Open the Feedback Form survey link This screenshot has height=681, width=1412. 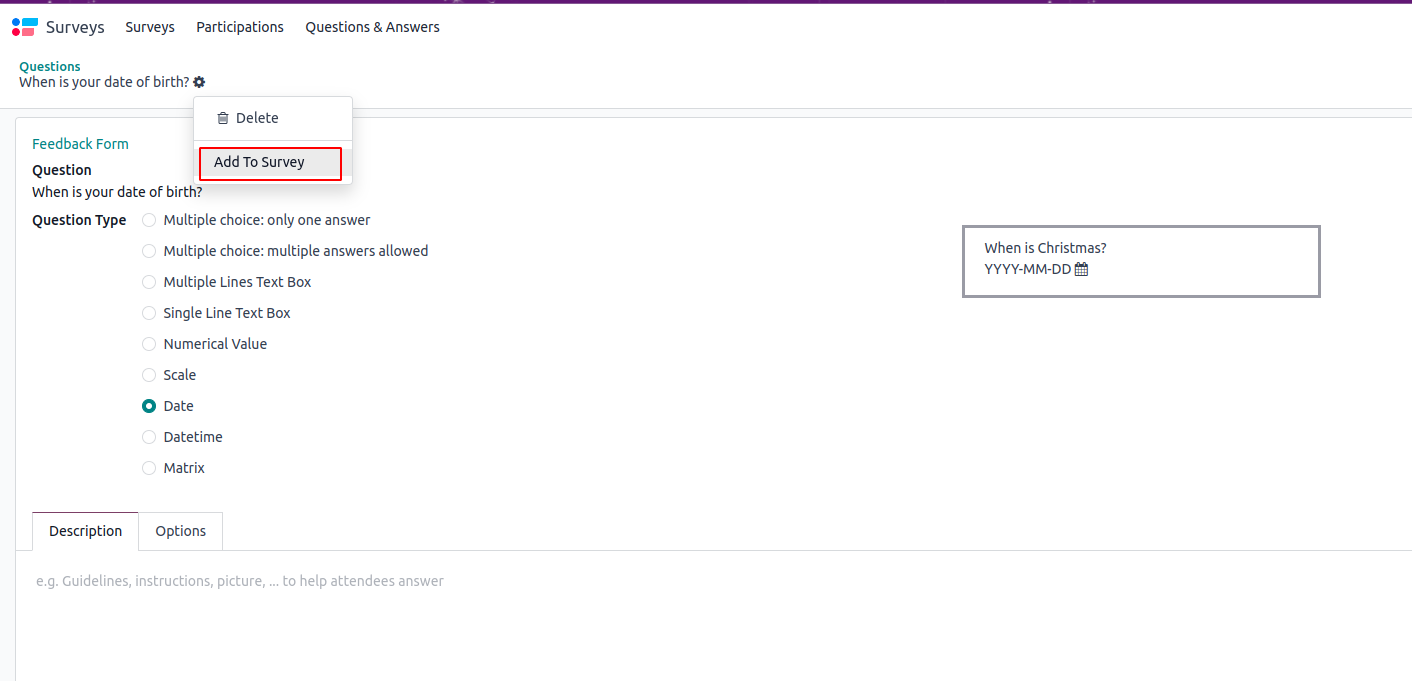pyautogui.click(x=80, y=144)
